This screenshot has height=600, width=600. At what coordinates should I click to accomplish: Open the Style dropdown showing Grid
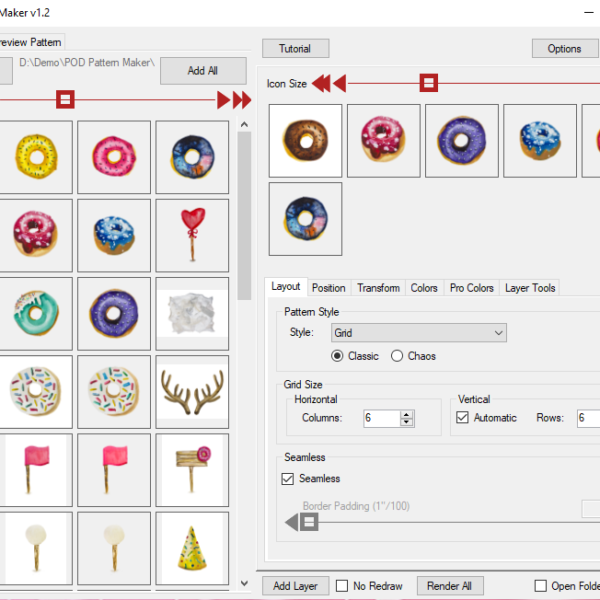pos(419,333)
